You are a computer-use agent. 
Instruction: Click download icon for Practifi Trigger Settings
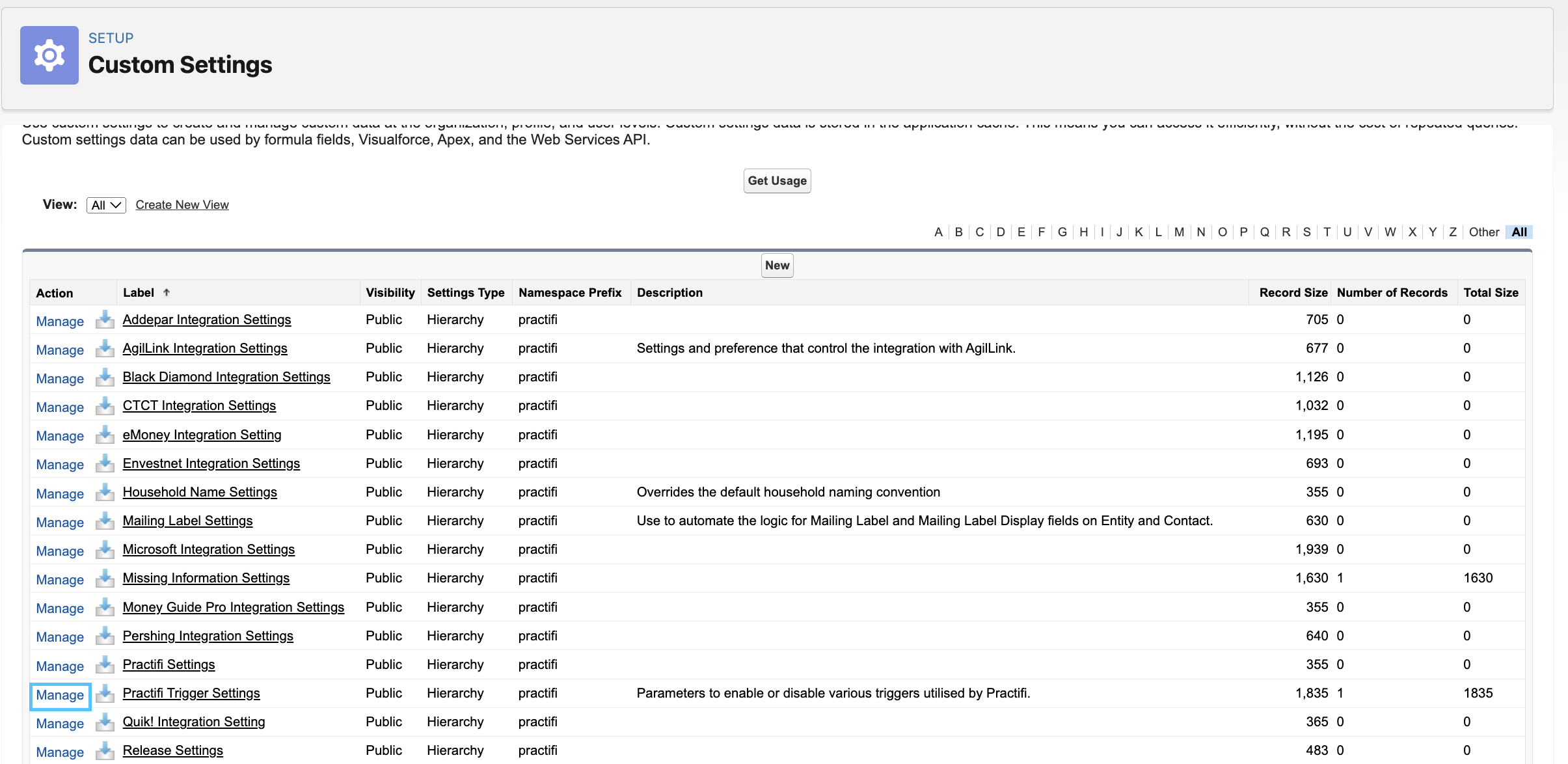coord(105,693)
